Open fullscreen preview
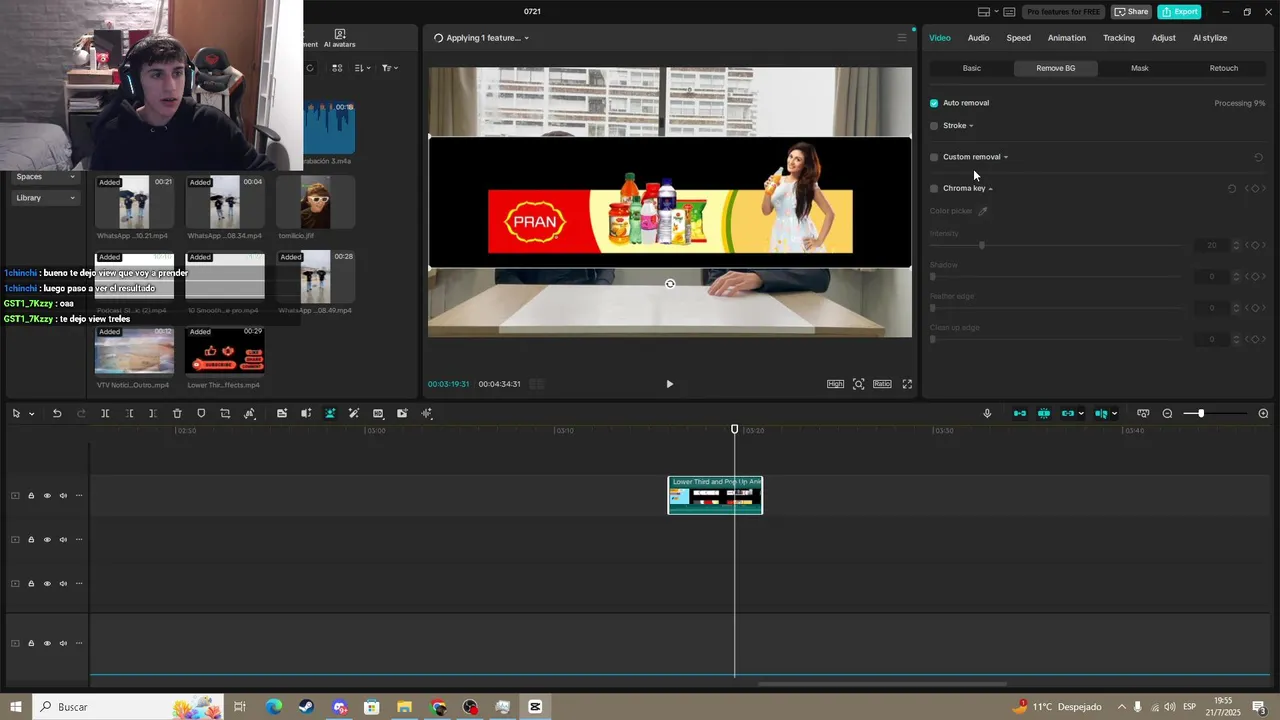 [907, 384]
